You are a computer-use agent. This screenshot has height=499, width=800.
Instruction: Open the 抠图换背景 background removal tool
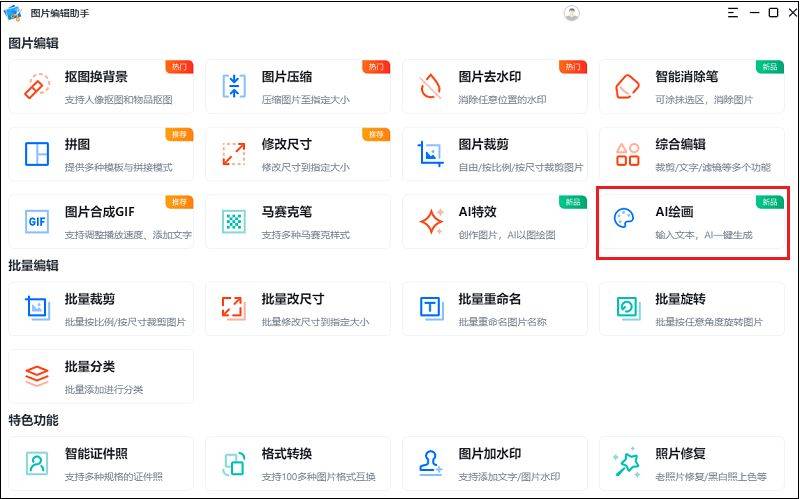tap(100, 86)
